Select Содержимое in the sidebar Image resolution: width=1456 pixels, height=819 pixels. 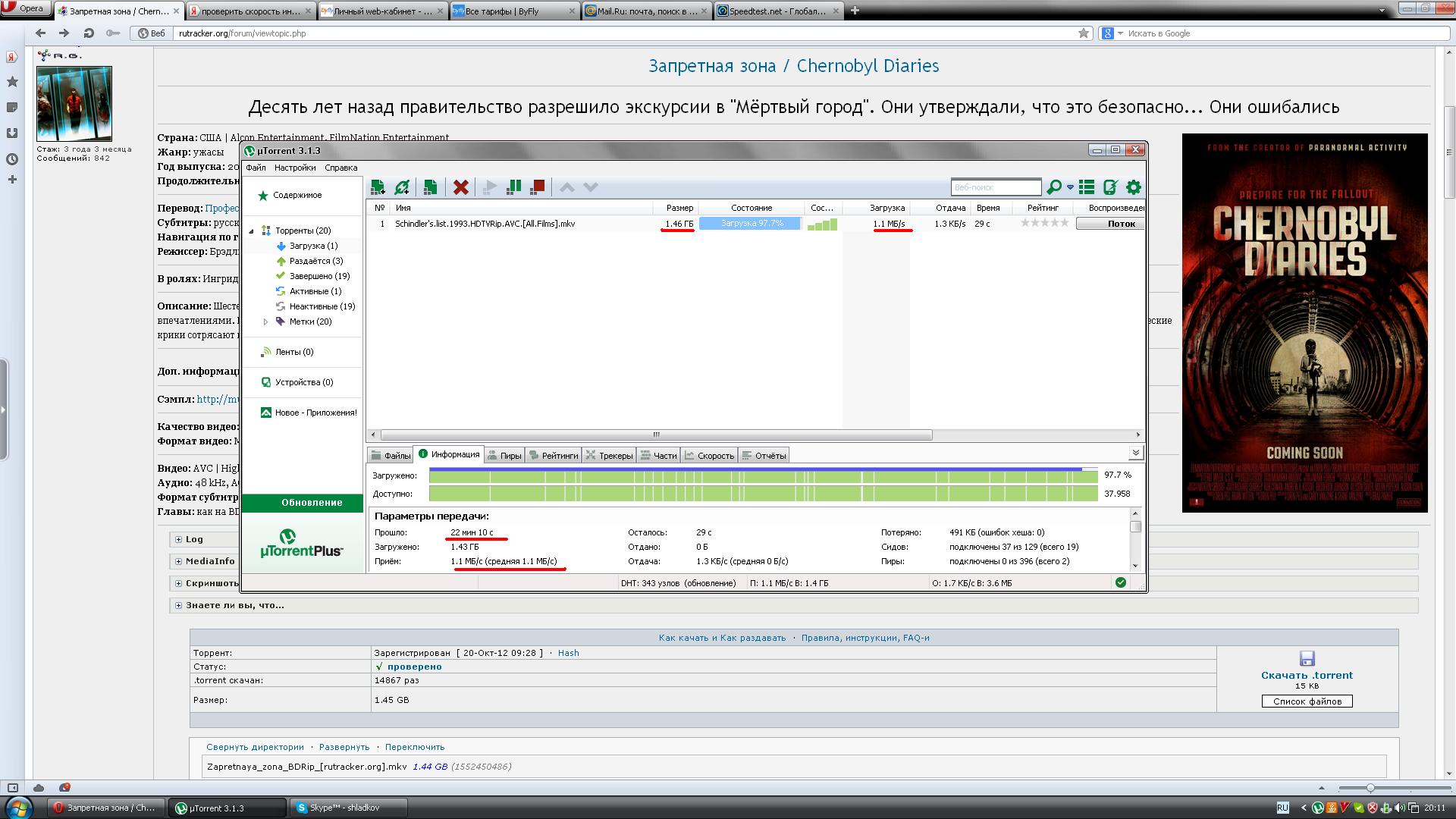click(297, 195)
